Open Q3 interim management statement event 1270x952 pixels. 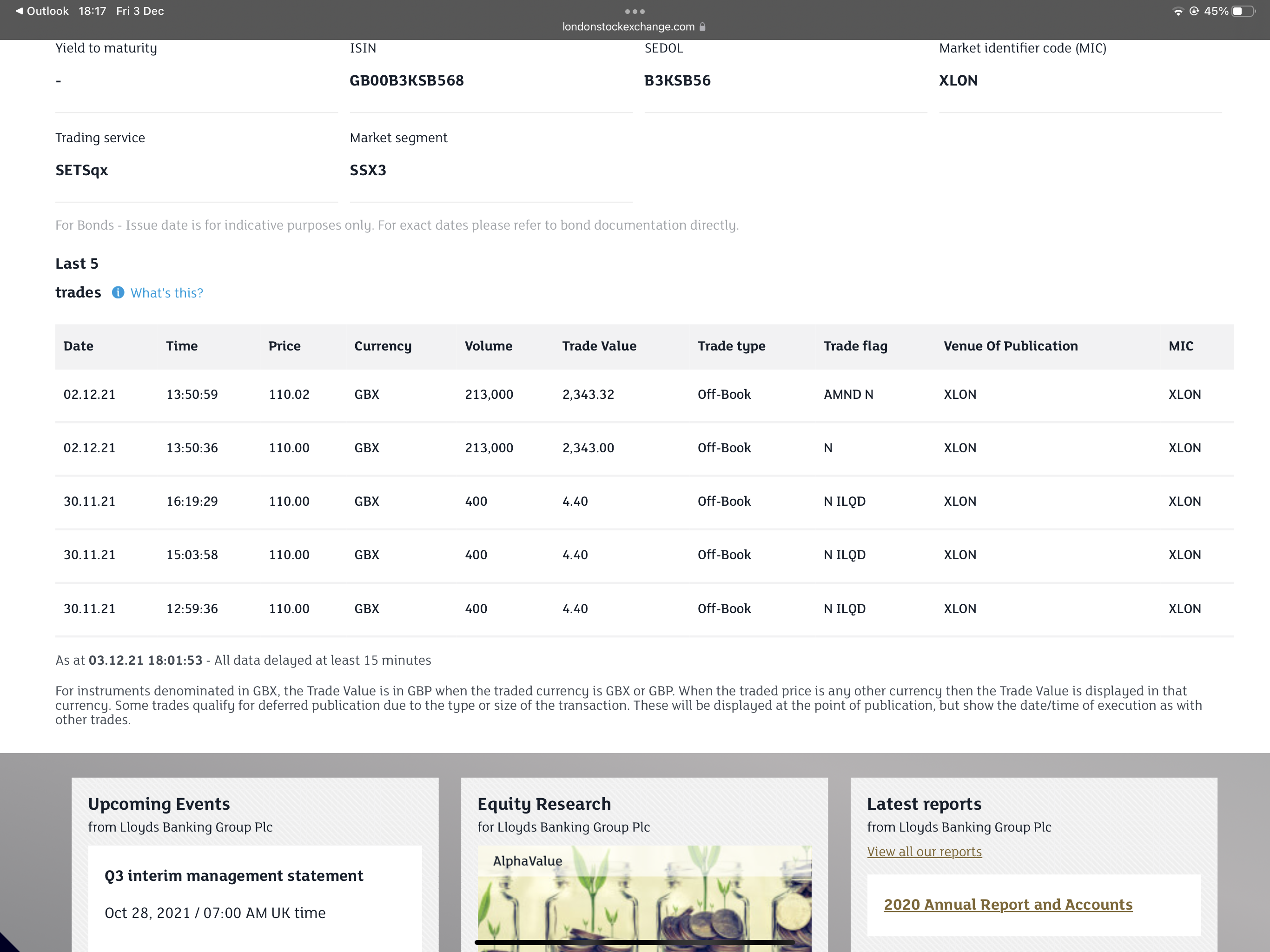click(234, 876)
